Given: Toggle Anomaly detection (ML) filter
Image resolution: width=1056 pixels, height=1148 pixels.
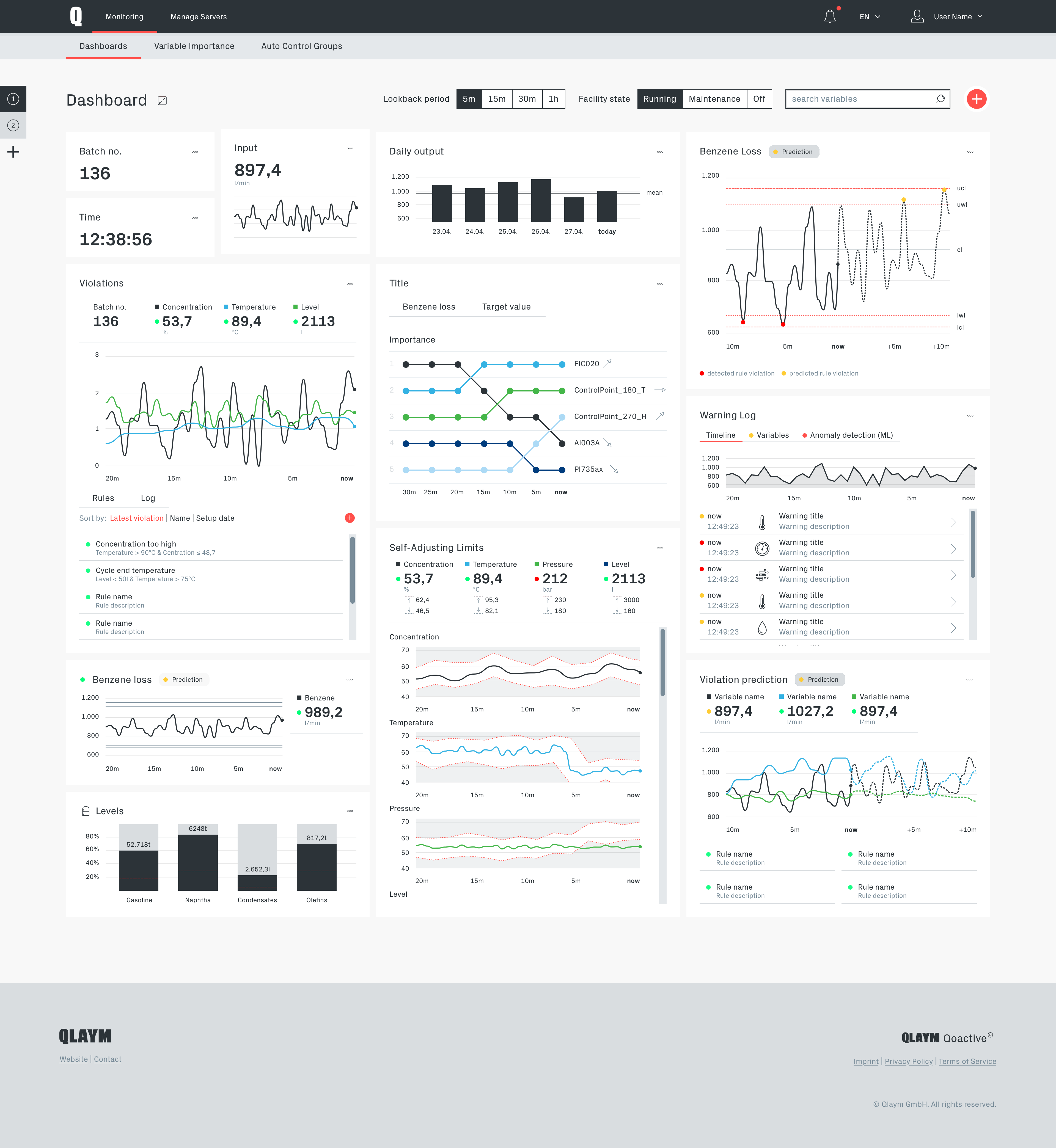Looking at the screenshot, I should click(848, 435).
